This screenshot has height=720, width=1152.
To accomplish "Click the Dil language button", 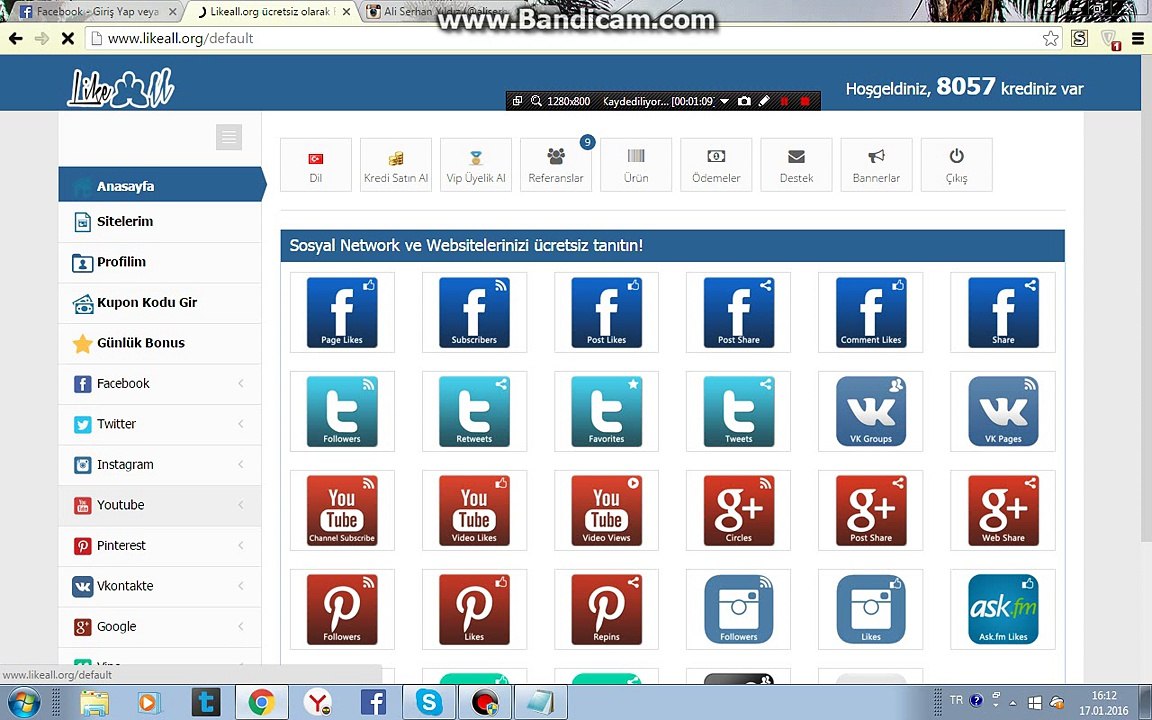I will point(316,165).
